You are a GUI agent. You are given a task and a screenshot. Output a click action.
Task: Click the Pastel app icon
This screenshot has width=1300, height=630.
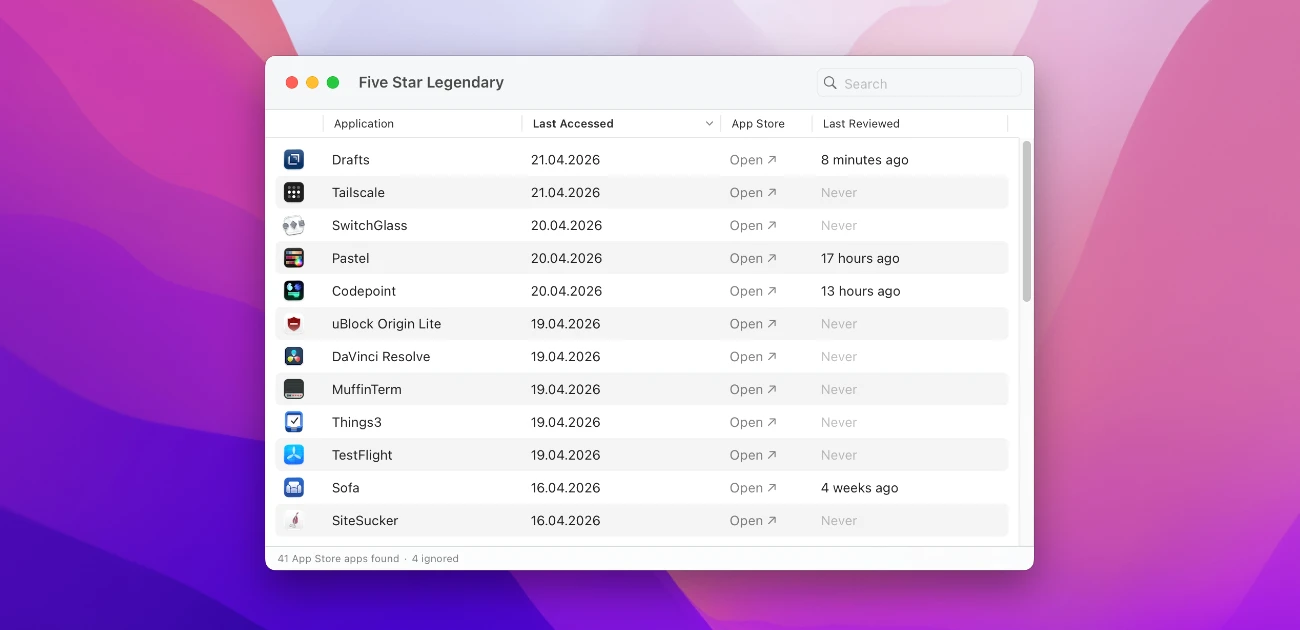point(293,258)
